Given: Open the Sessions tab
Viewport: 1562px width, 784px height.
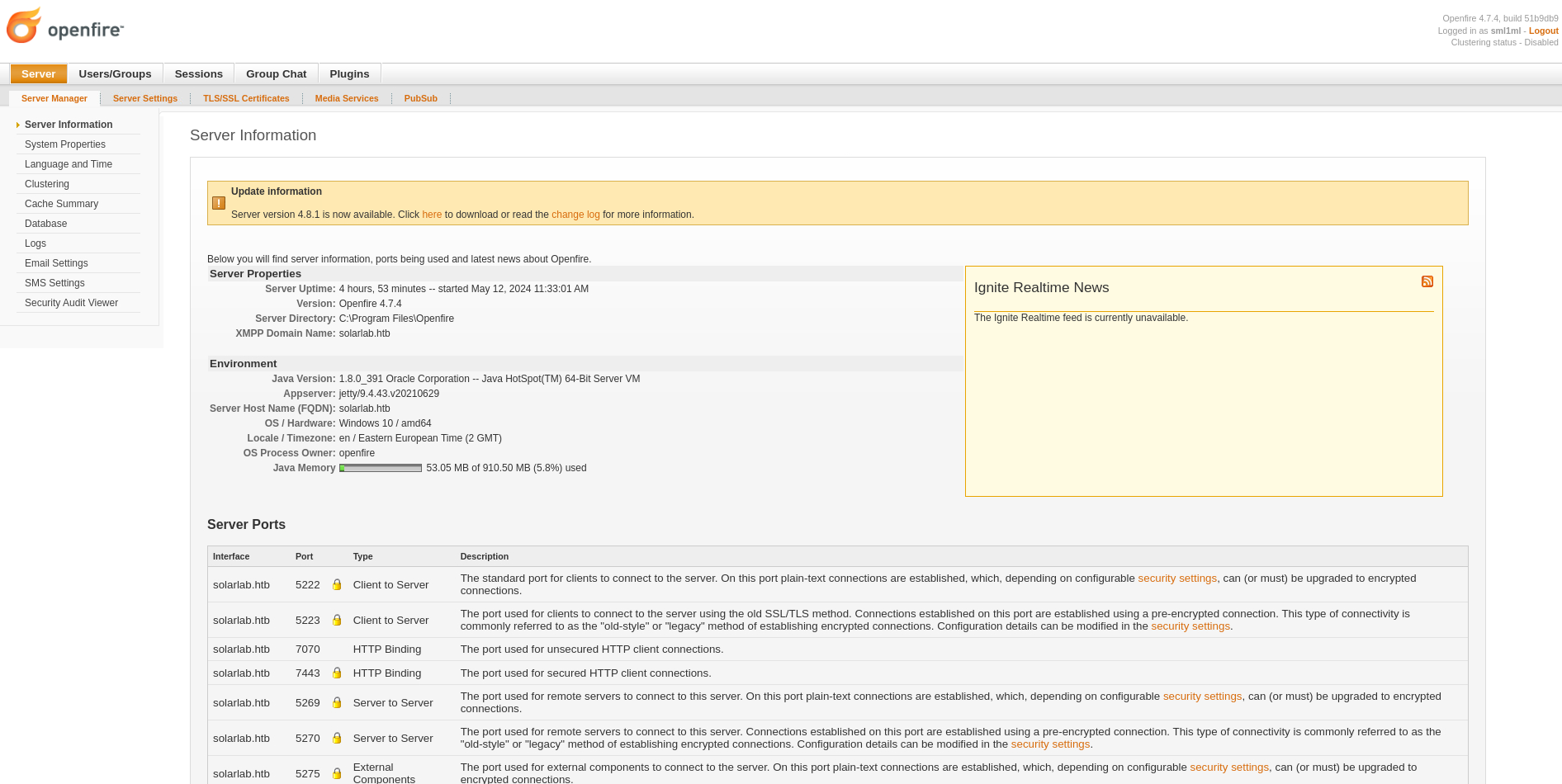Looking at the screenshot, I should click(x=199, y=73).
